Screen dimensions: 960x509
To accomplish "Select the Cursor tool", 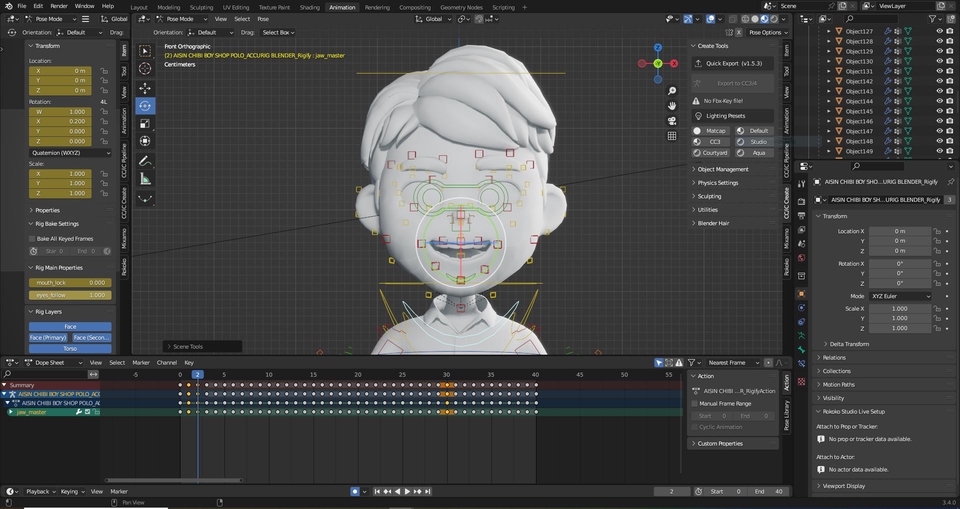I will (145, 68).
